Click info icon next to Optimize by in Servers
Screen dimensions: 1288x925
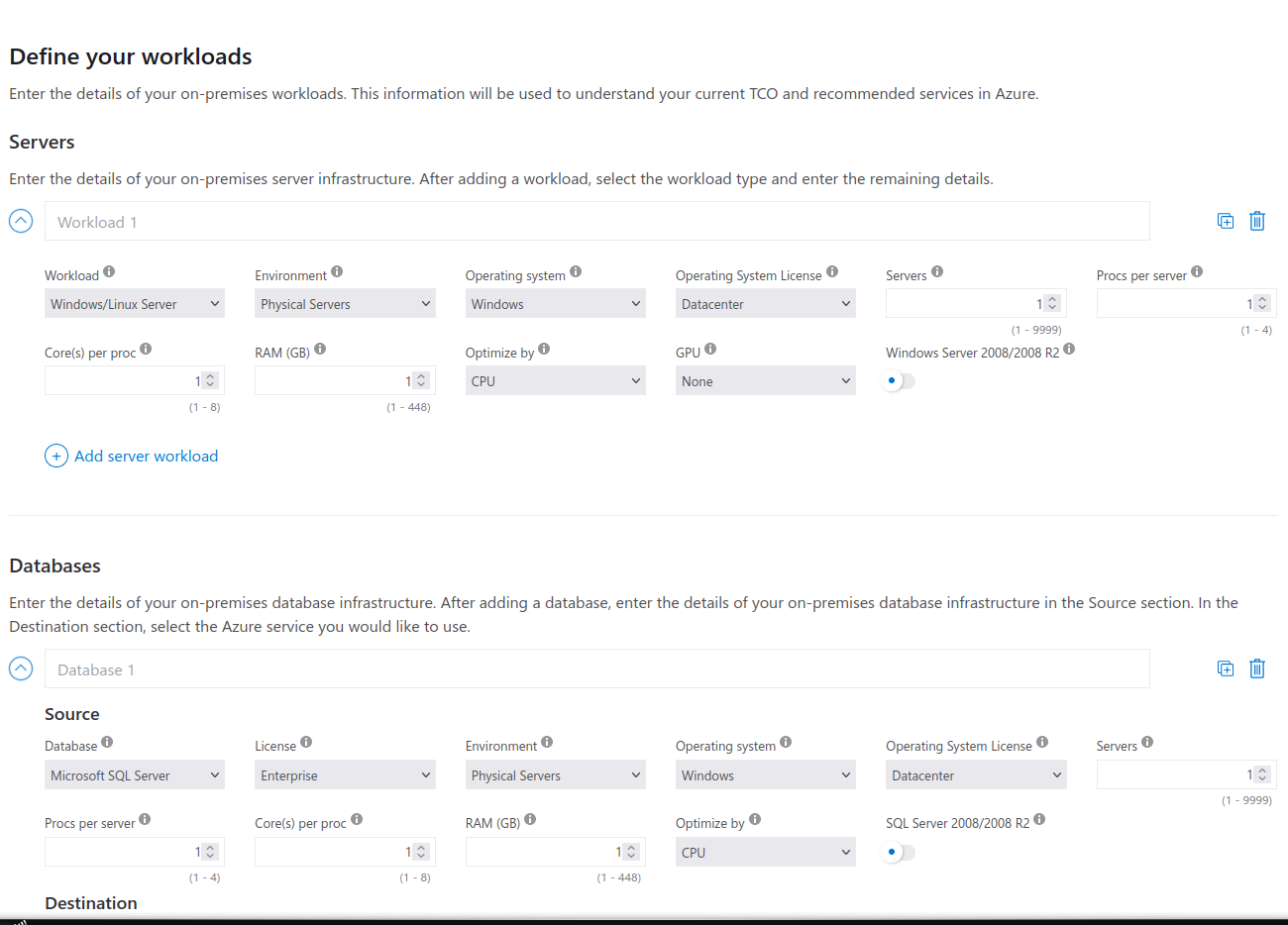tap(544, 349)
